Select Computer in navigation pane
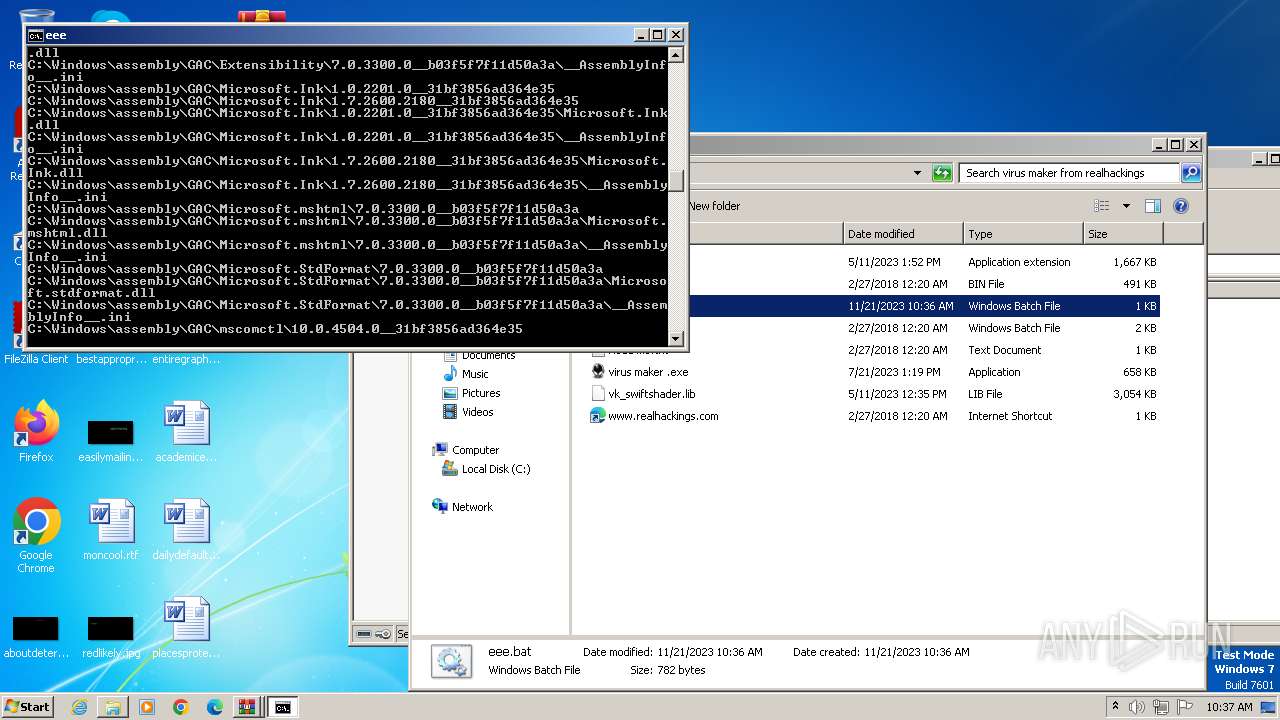1280x720 pixels. pyautogui.click(x=474, y=450)
